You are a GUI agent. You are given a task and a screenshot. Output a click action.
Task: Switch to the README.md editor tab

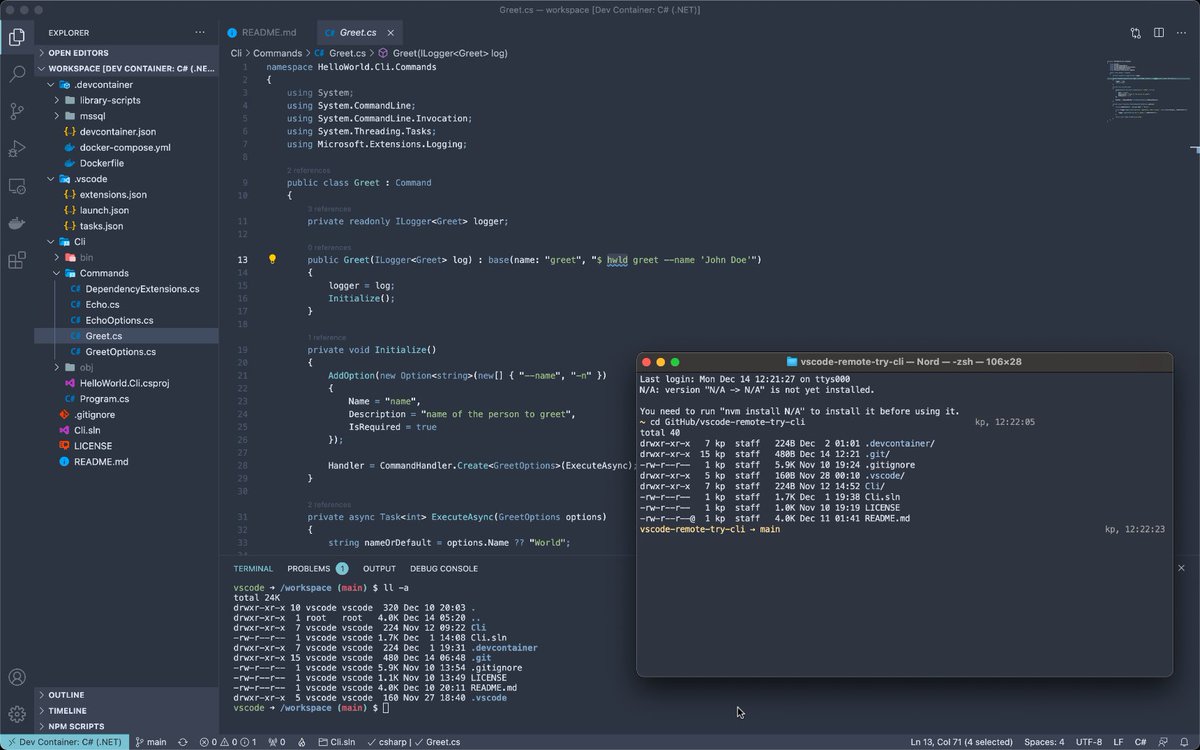[268, 32]
